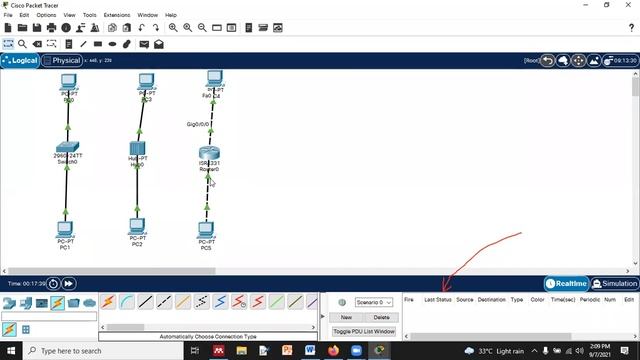
Task: Add a Complex PDU with open envelope
Action: click(x=159, y=44)
